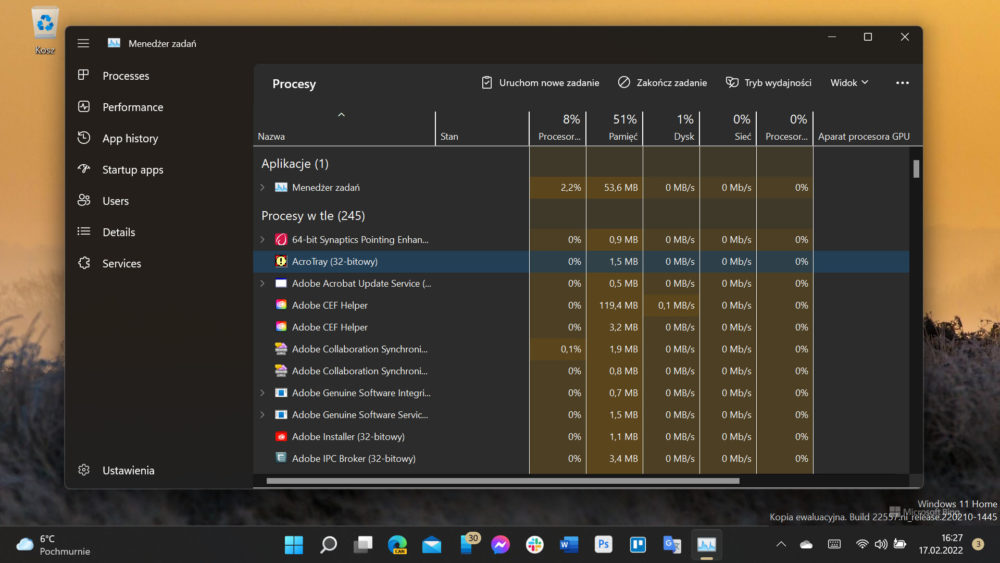Open Slack from taskbar

click(x=534, y=545)
